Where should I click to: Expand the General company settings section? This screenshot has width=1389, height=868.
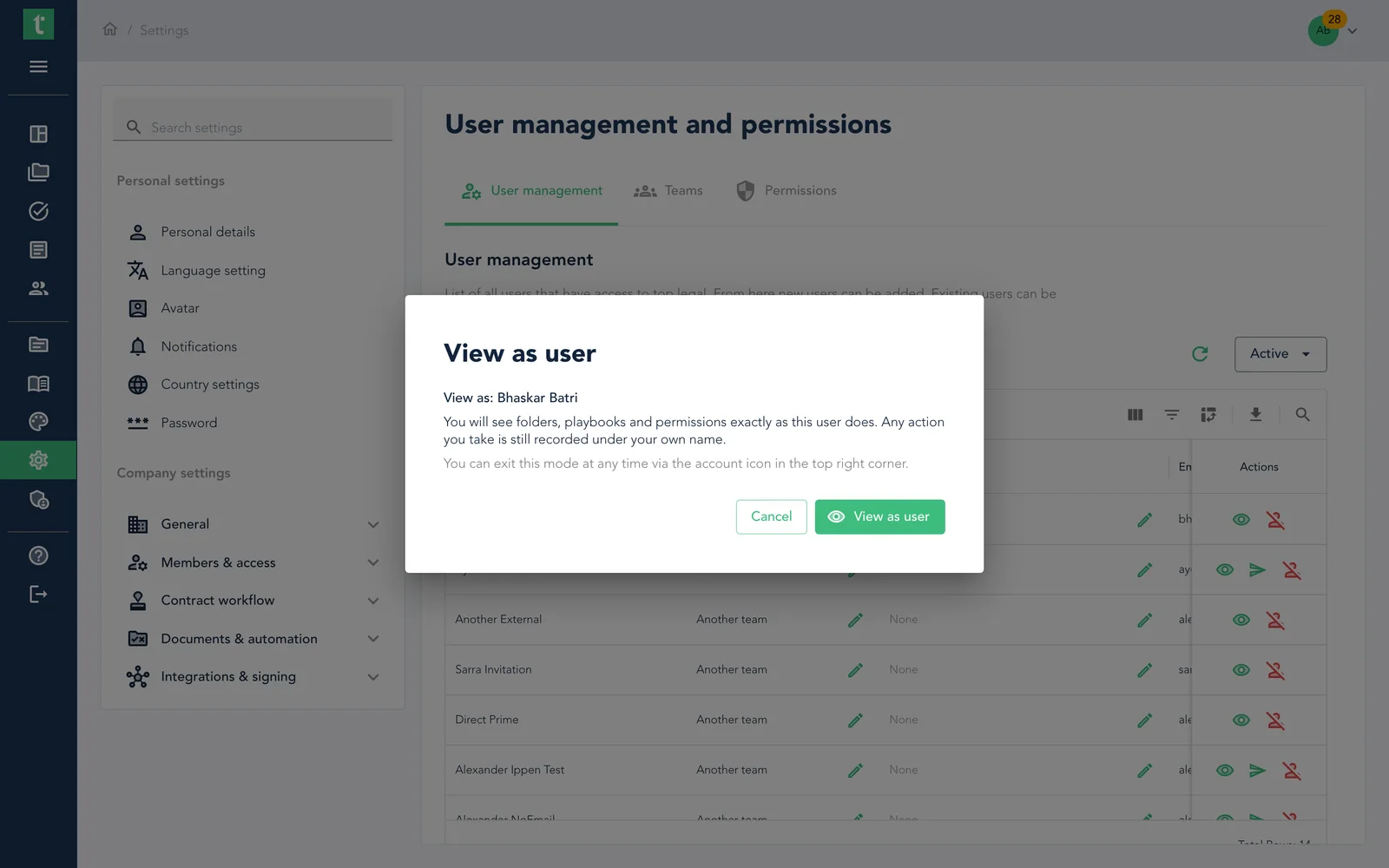click(x=253, y=524)
